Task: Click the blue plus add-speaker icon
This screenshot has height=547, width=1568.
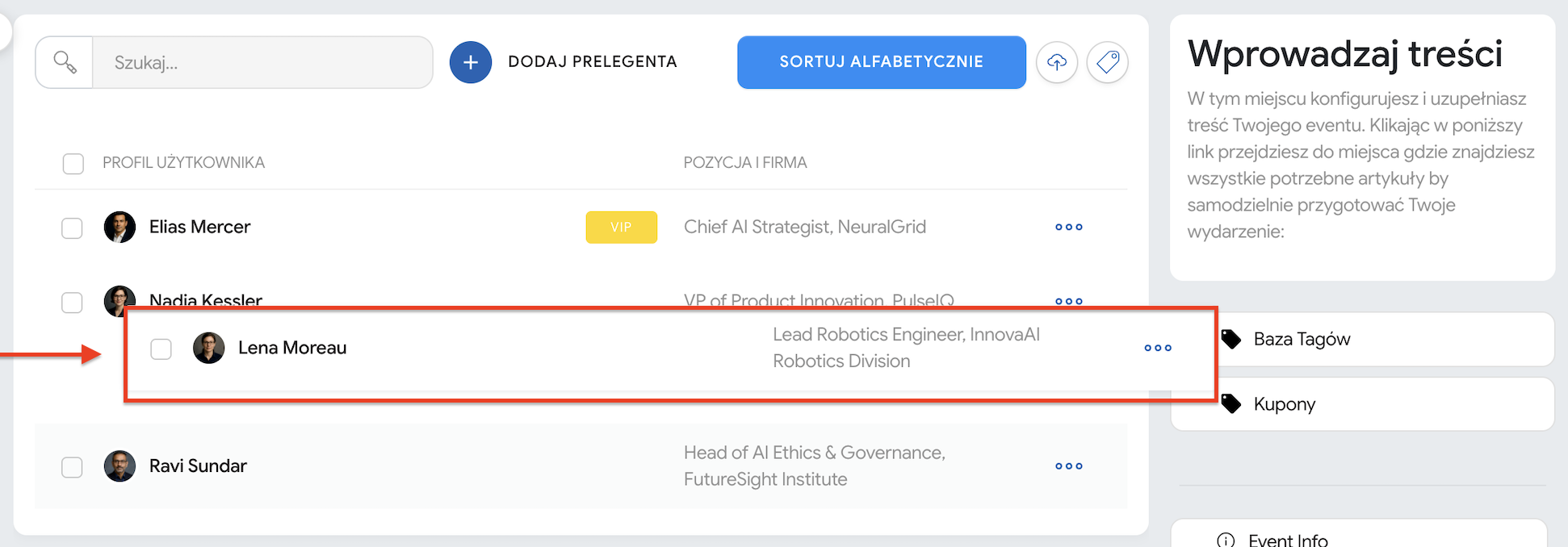Action: tap(471, 62)
